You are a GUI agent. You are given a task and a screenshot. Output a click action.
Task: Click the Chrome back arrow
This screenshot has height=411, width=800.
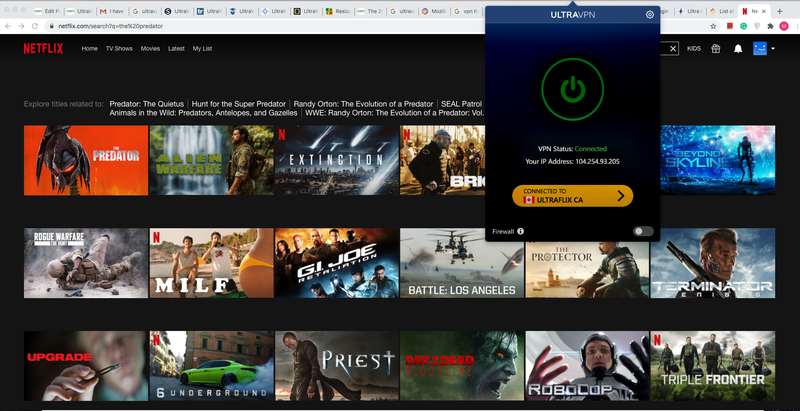8,25
